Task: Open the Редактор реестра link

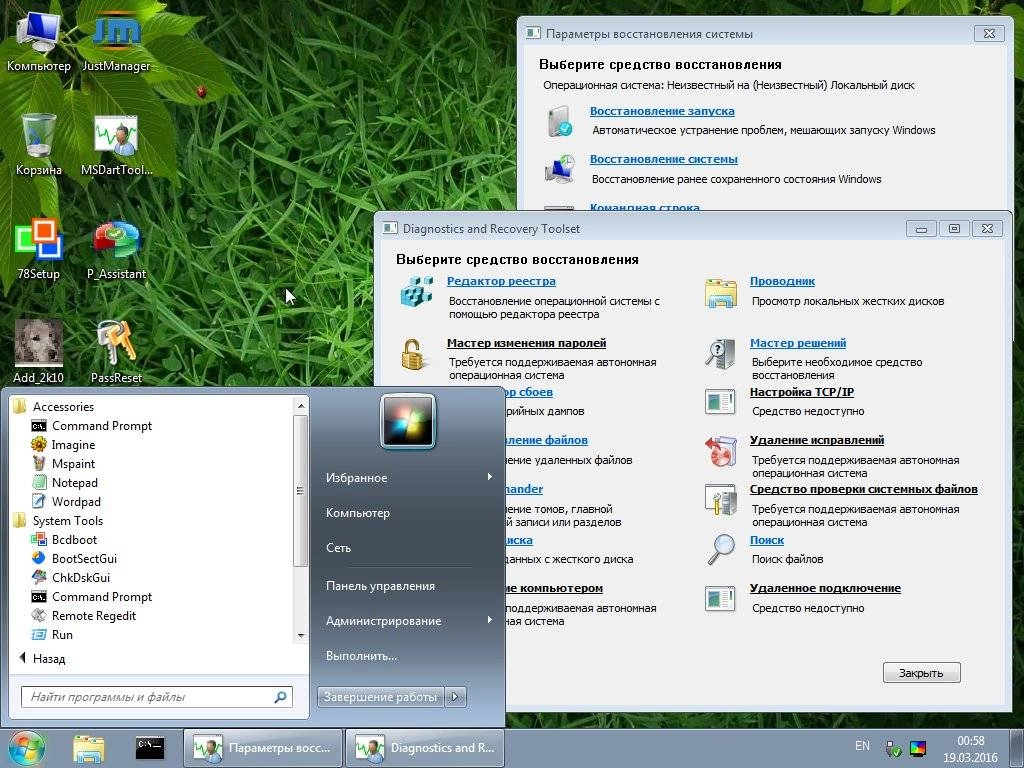Action: click(x=501, y=281)
